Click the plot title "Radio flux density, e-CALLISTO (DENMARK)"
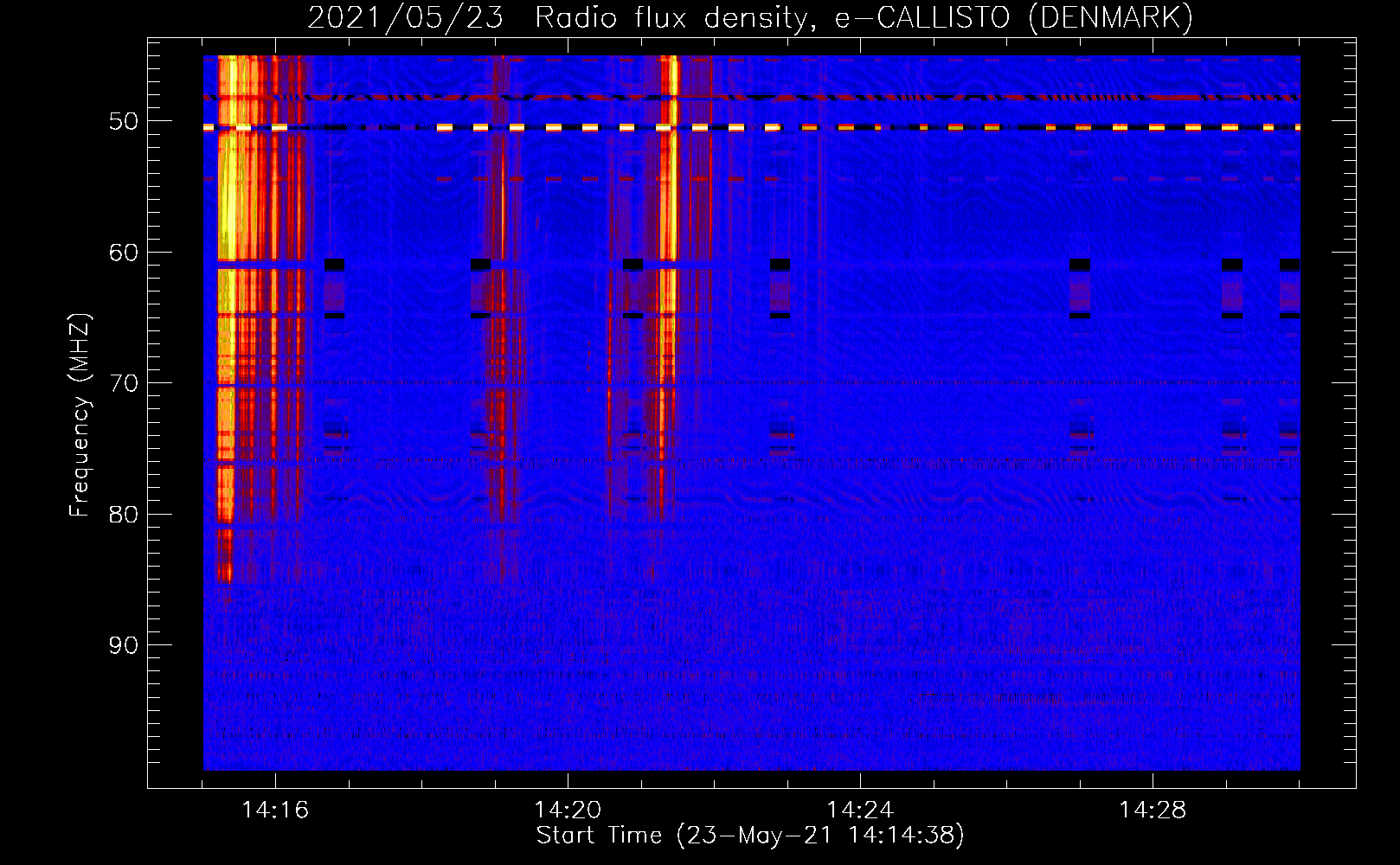 click(x=864, y=17)
